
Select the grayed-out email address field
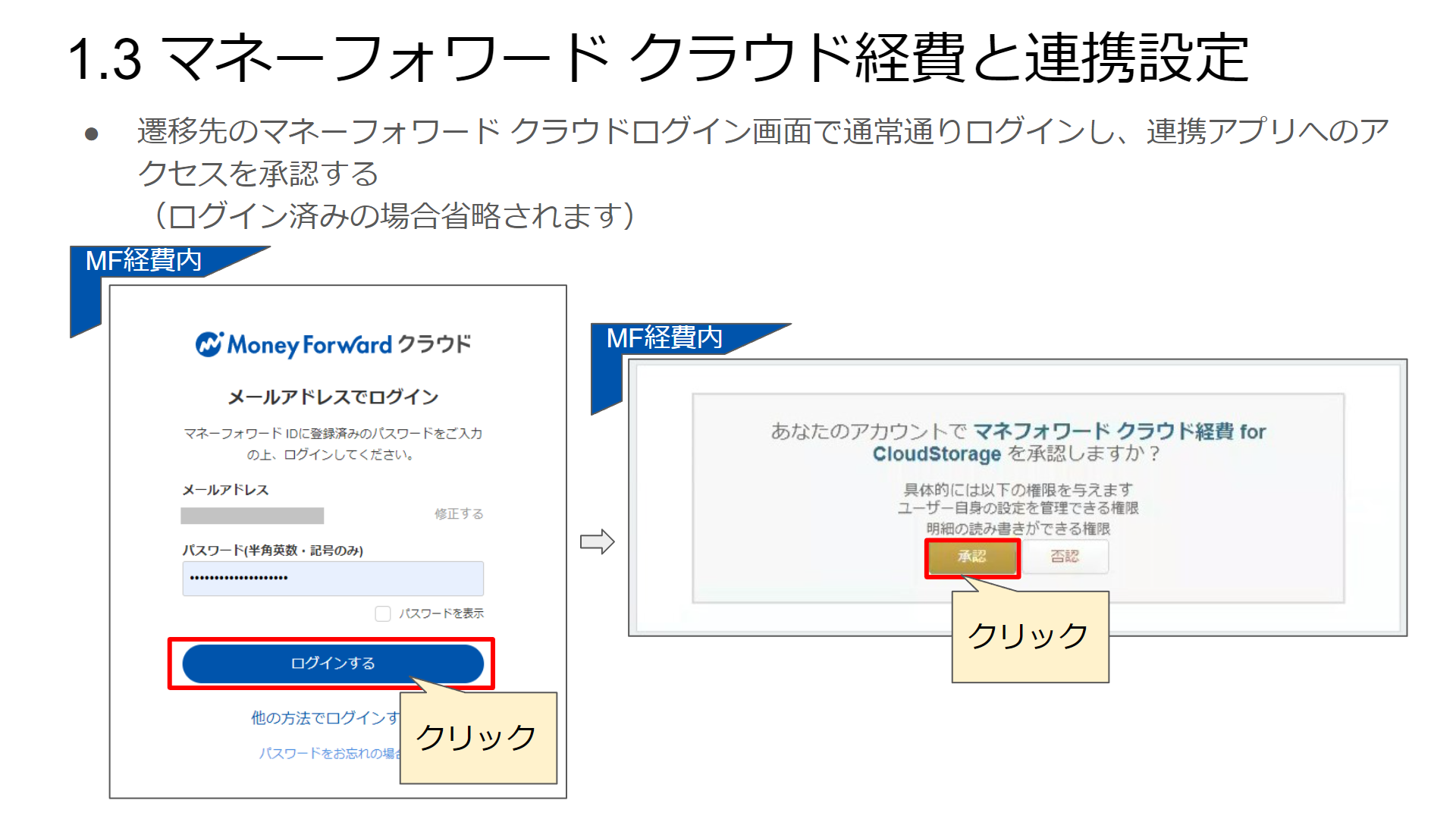click(253, 516)
